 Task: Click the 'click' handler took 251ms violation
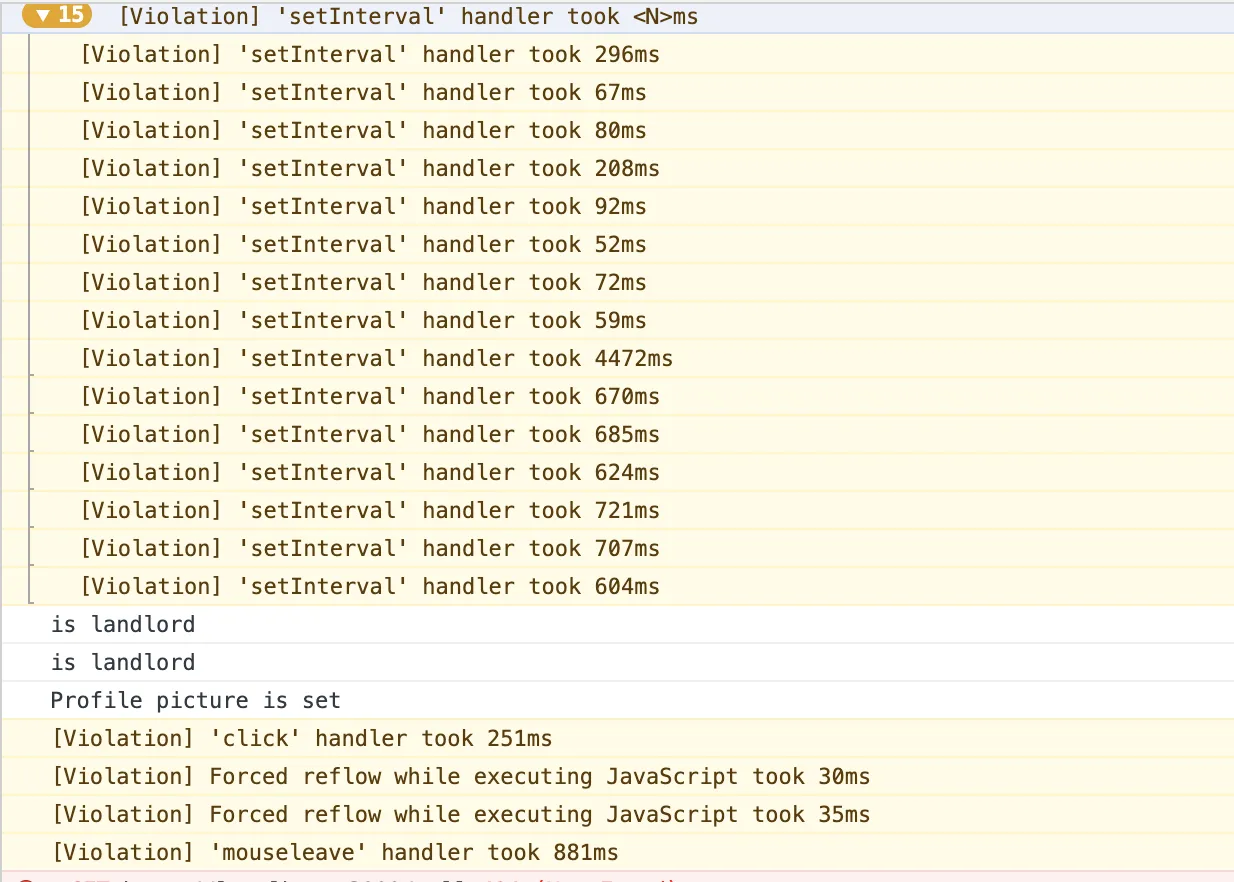[302, 739]
